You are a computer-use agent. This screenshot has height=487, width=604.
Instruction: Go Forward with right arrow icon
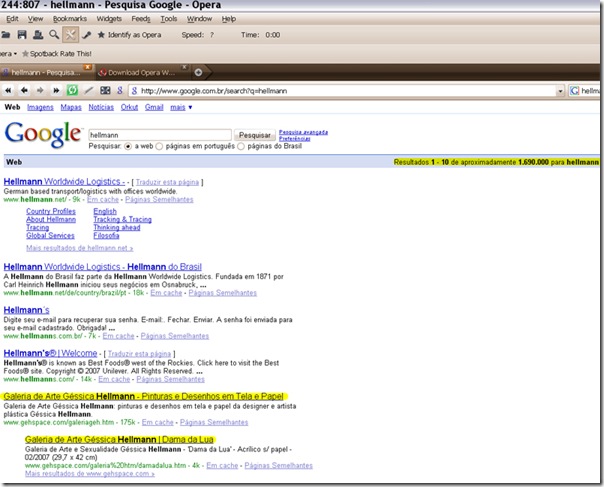pos(40,91)
